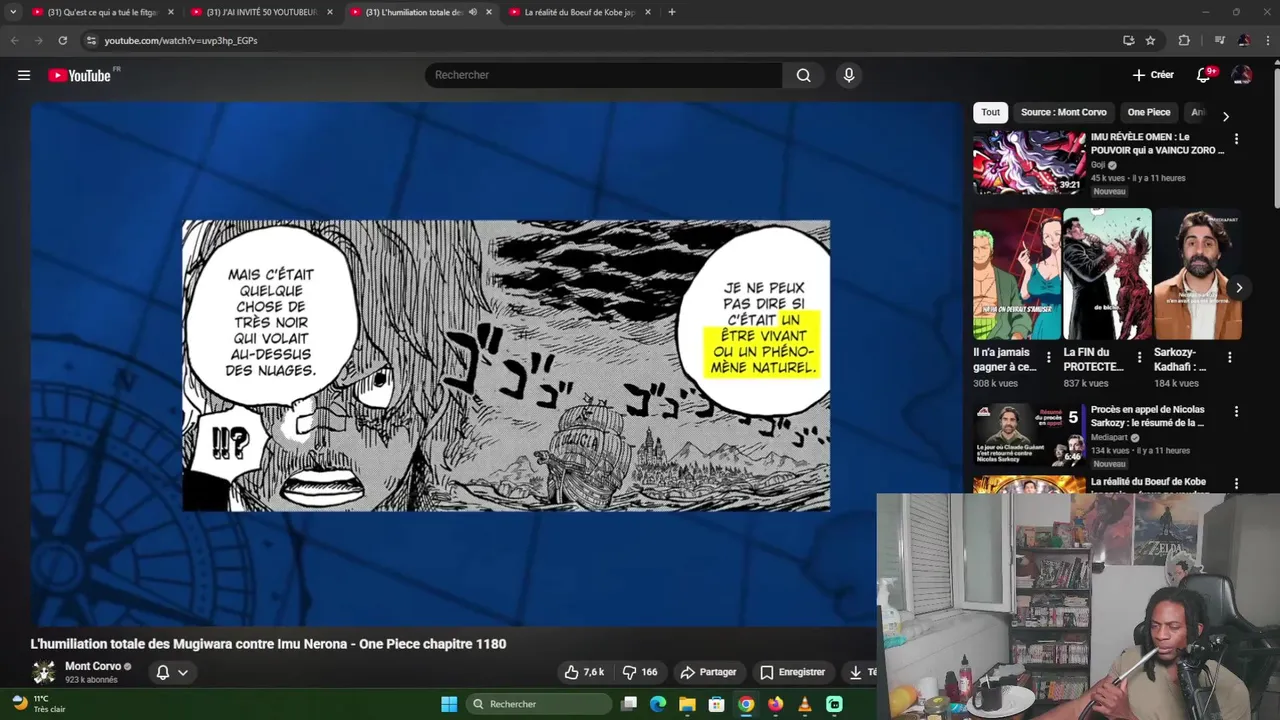Select the Source : Mont Corvo chip
The height and width of the screenshot is (720, 1280).
click(x=1063, y=112)
